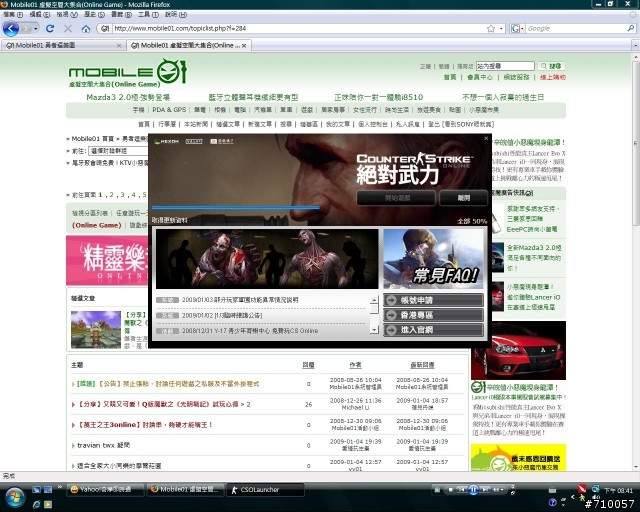Click the blue update progress bar
The width and height of the screenshot is (640, 512).
(236, 207)
